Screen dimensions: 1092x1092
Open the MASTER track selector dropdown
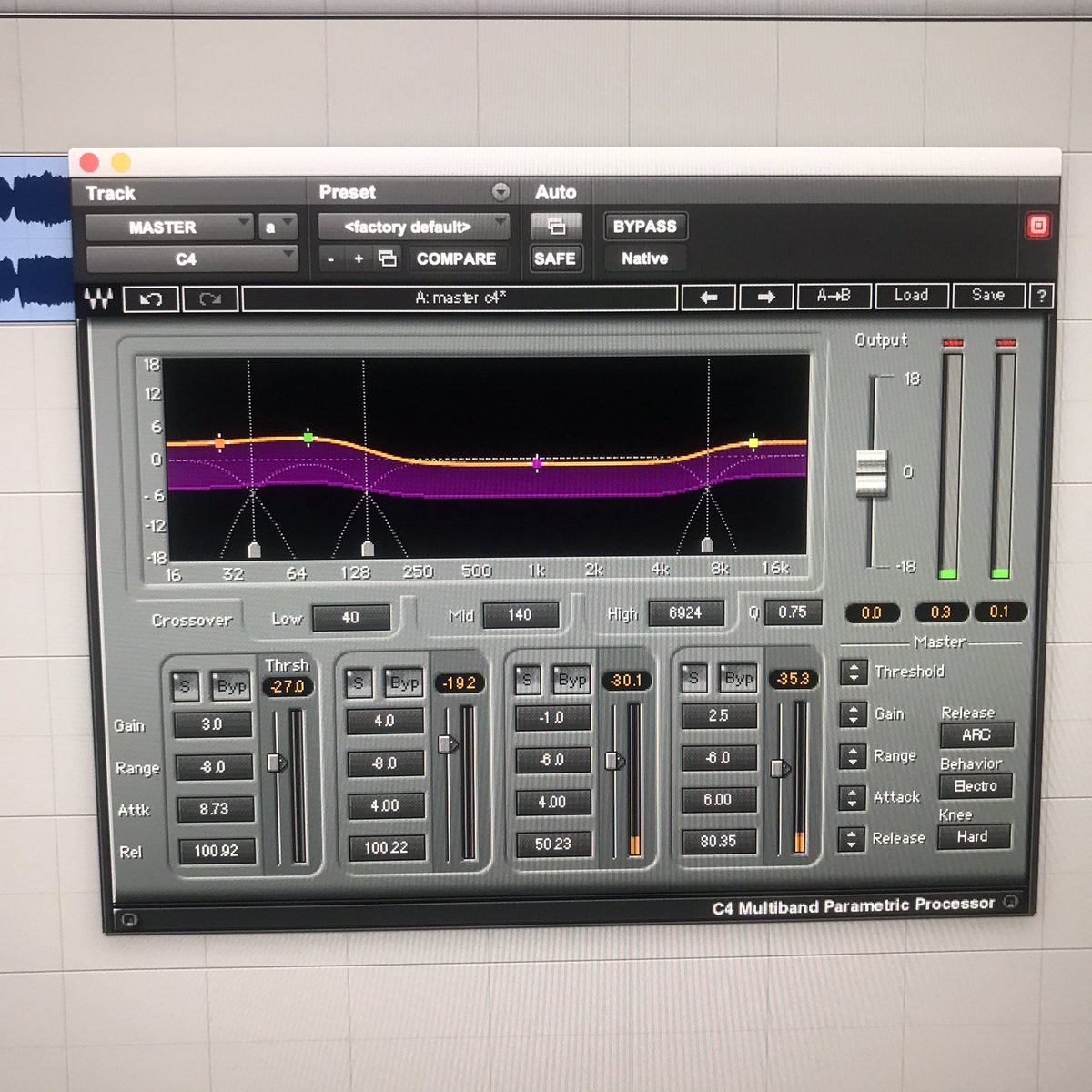(169, 227)
